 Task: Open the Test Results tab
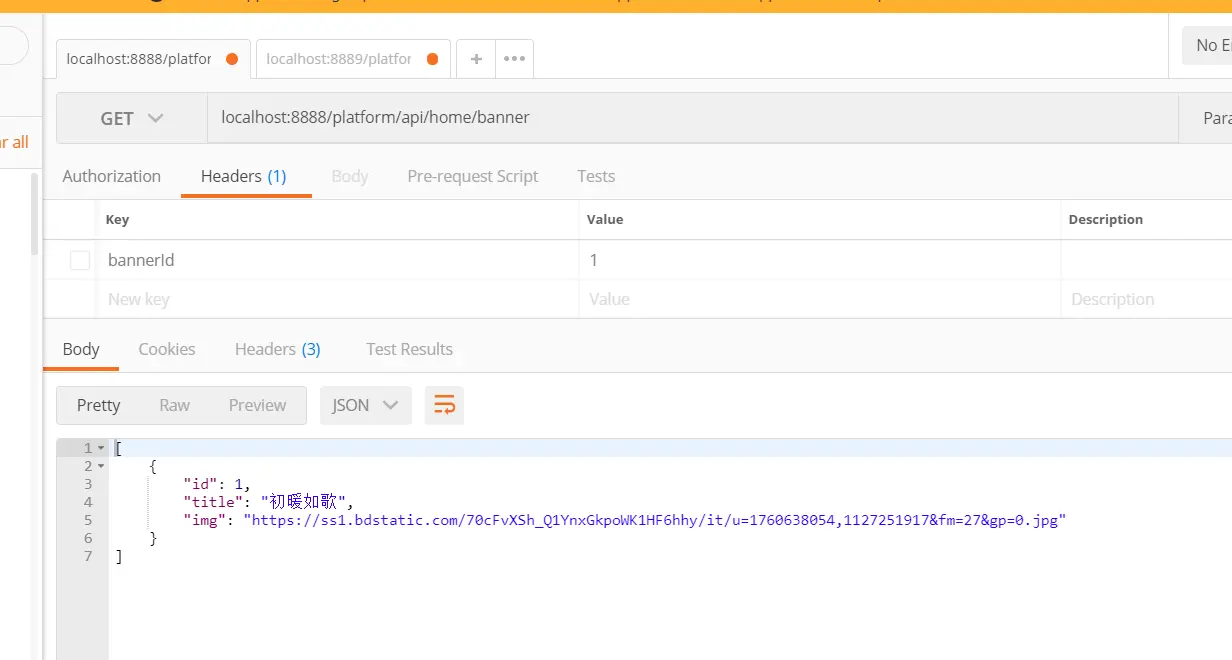409,349
